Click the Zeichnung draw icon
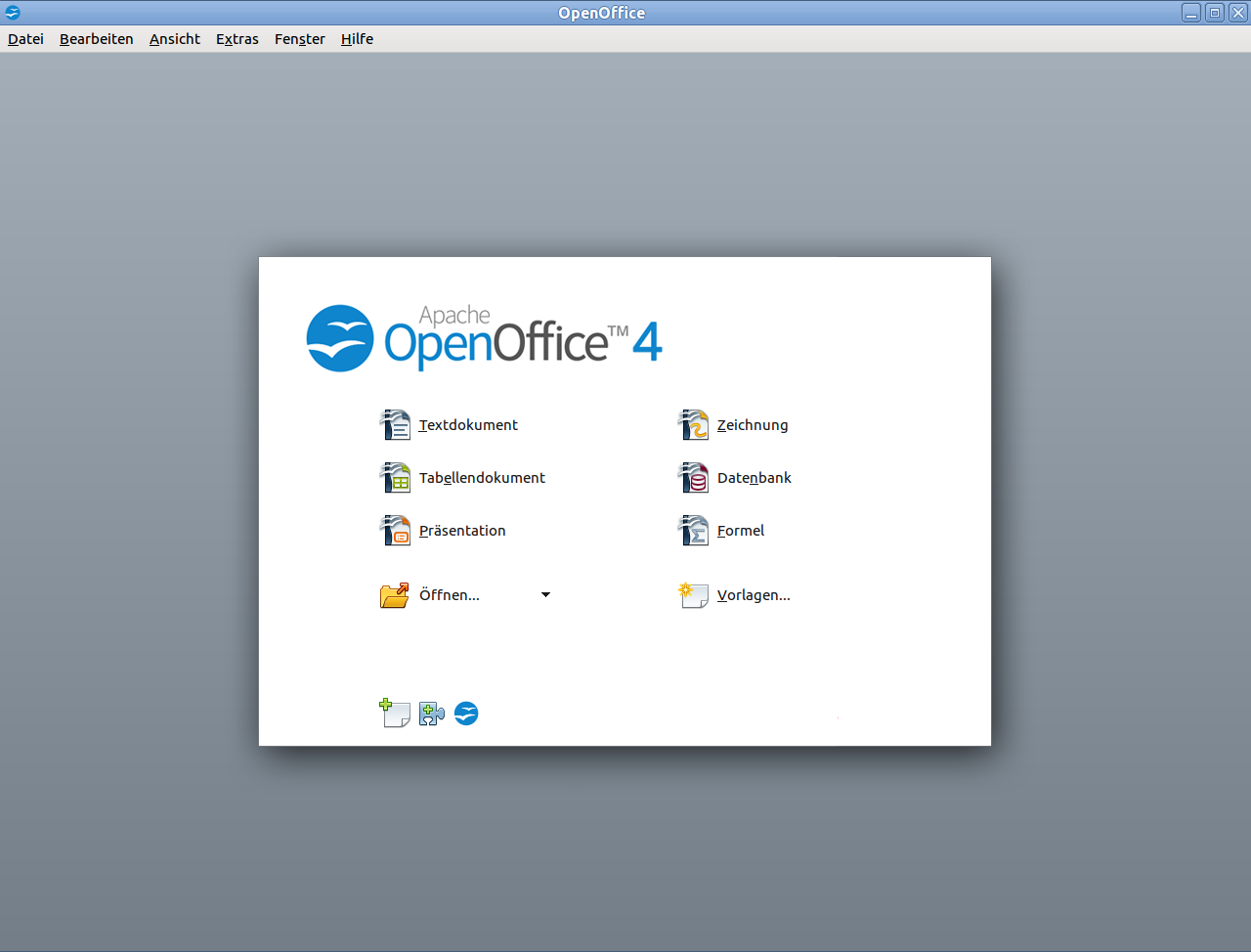The image size is (1251, 952). click(693, 425)
